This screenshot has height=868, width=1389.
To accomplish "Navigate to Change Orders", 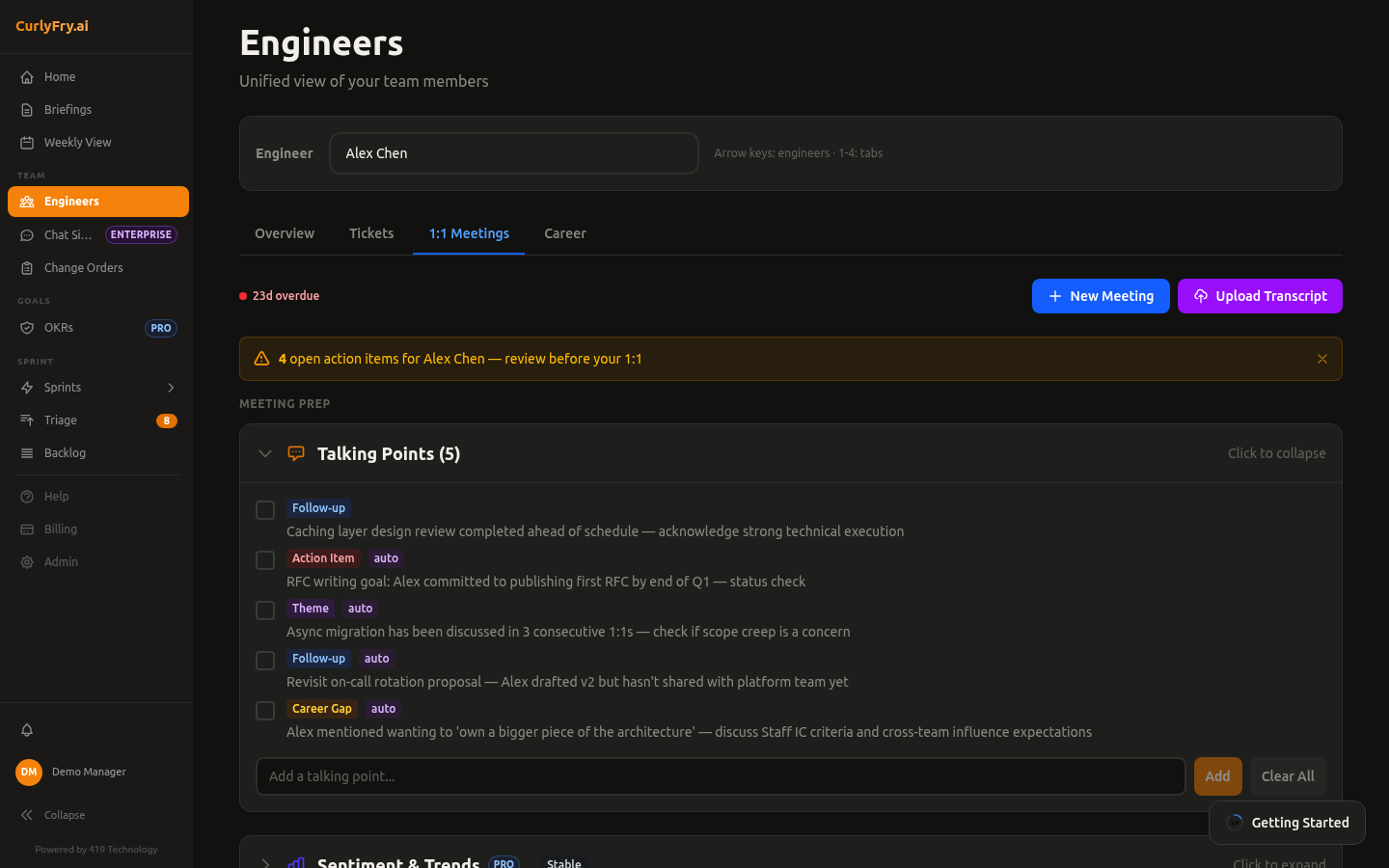I will point(83,267).
